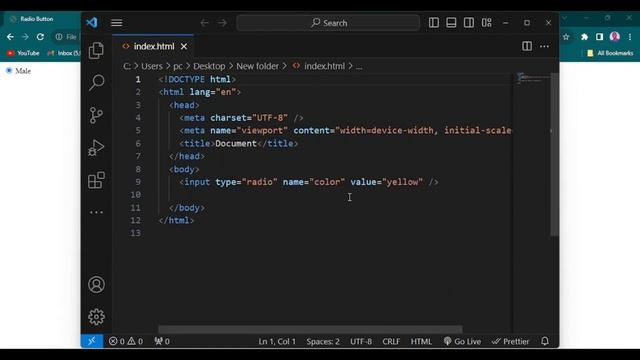Open the Search view in activity bar

pyautogui.click(x=96, y=82)
